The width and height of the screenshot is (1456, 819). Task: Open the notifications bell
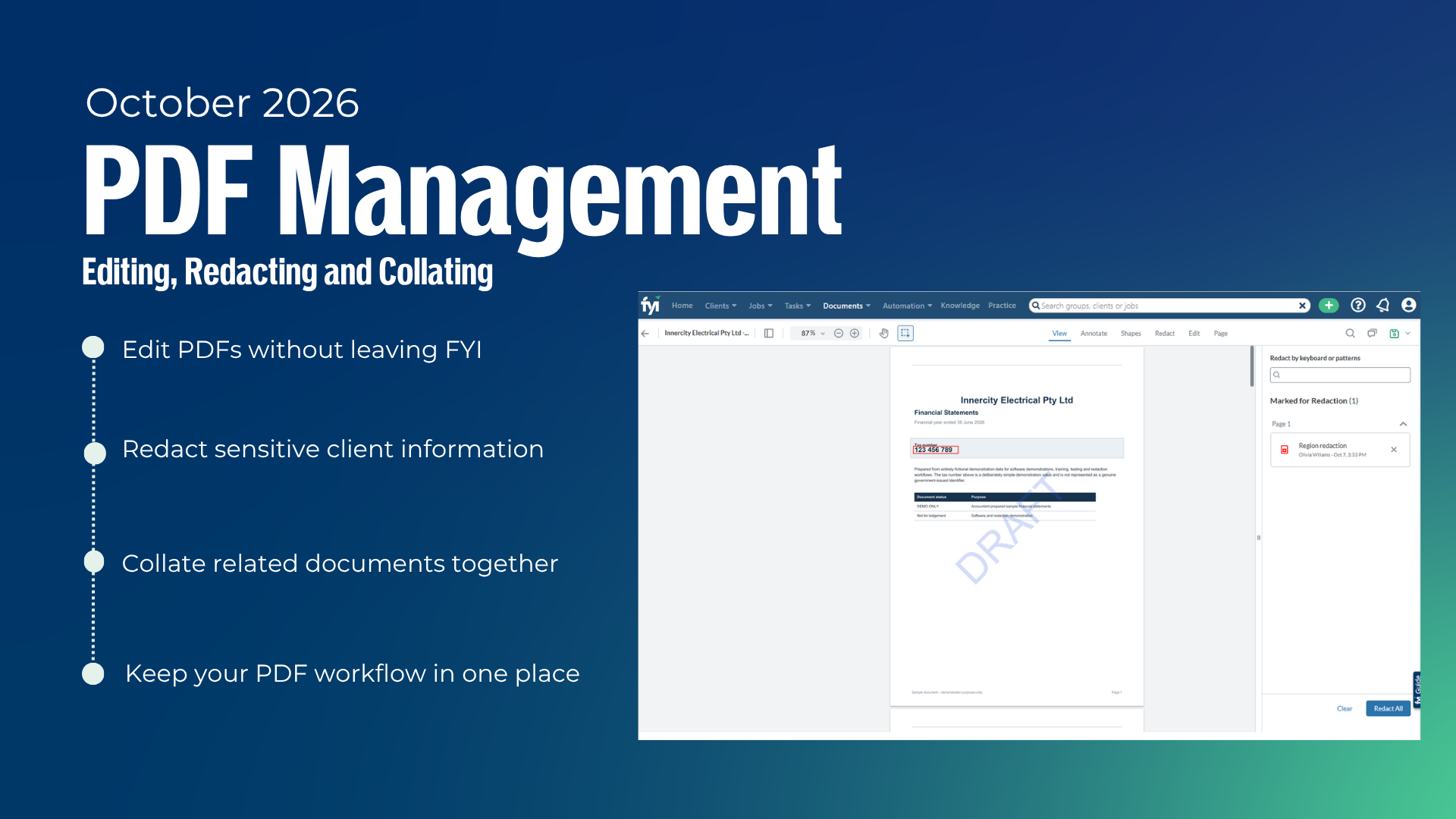click(1383, 305)
